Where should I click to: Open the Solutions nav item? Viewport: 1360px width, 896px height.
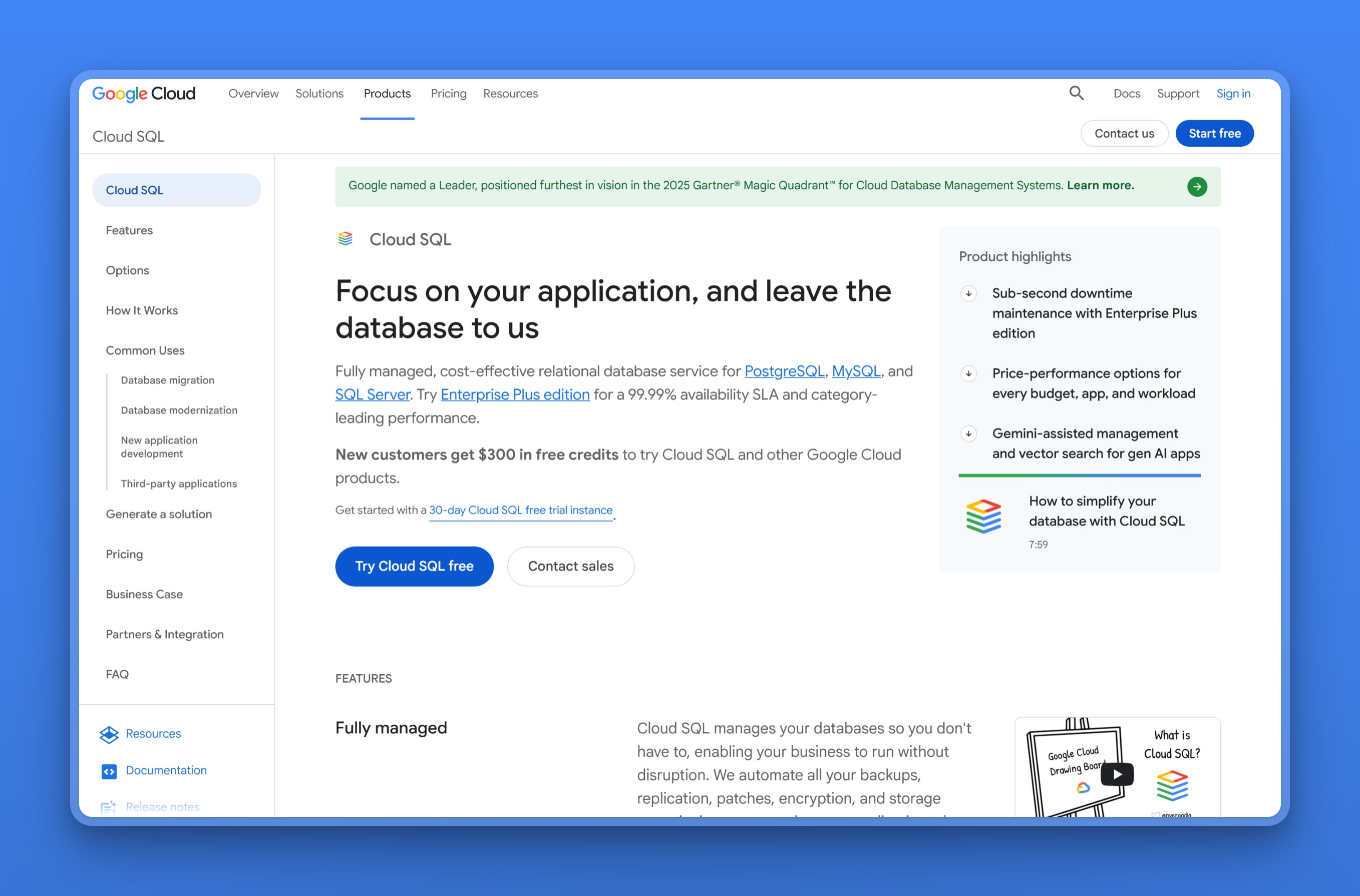319,93
